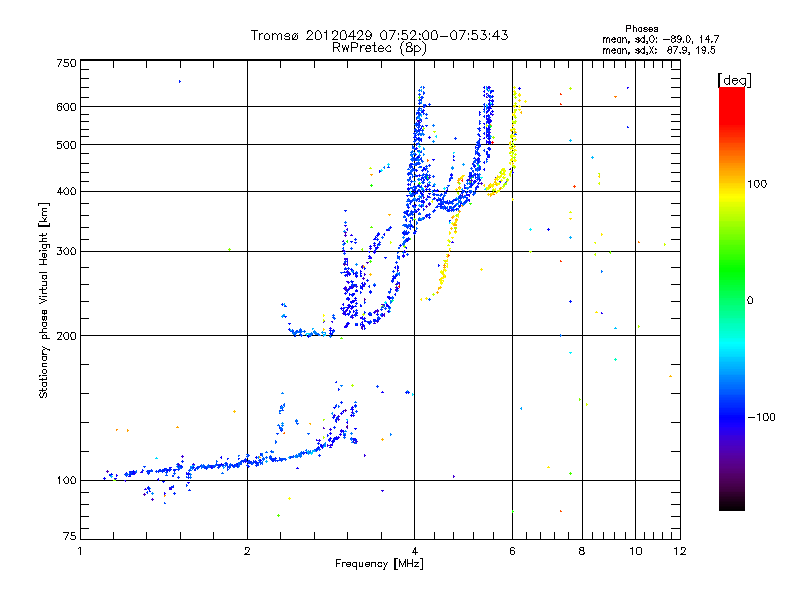Viewport: 800px width, 600px height.
Task: Click the "mean, sd,X: 87.9, 19.5" line
Action: coord(659,50)
